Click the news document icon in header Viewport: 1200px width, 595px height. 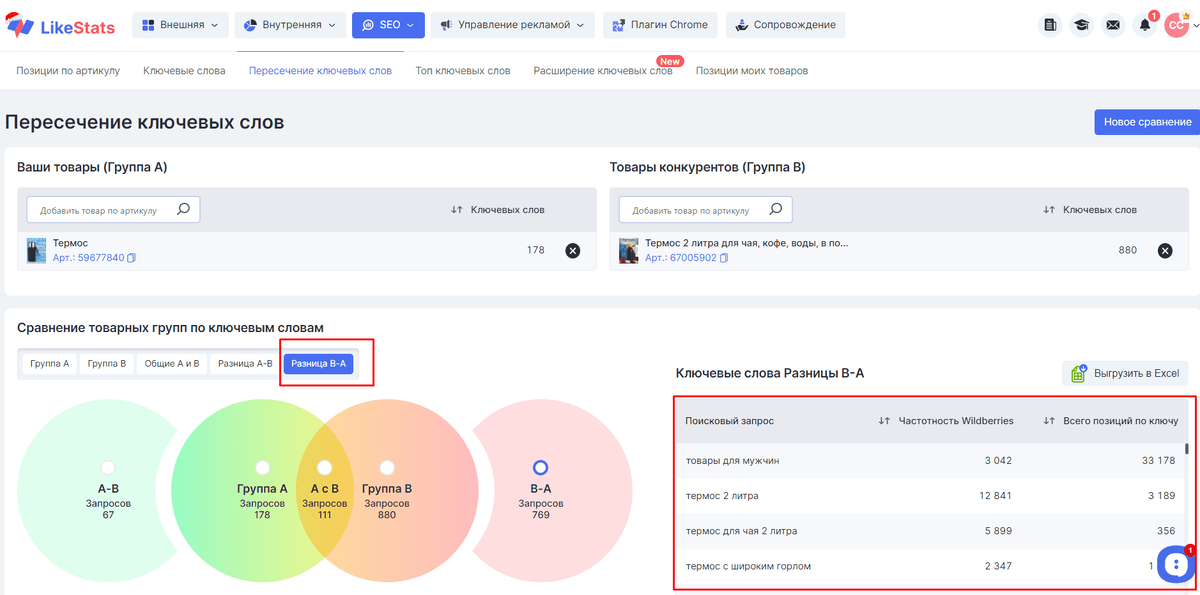point(1049,25)
